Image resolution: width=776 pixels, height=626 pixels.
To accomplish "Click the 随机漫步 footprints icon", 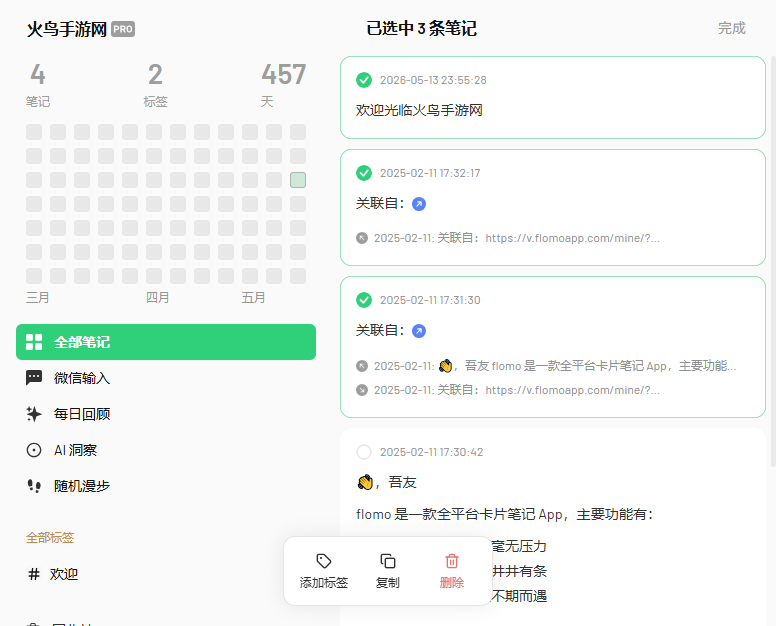I will pos(34,486).
